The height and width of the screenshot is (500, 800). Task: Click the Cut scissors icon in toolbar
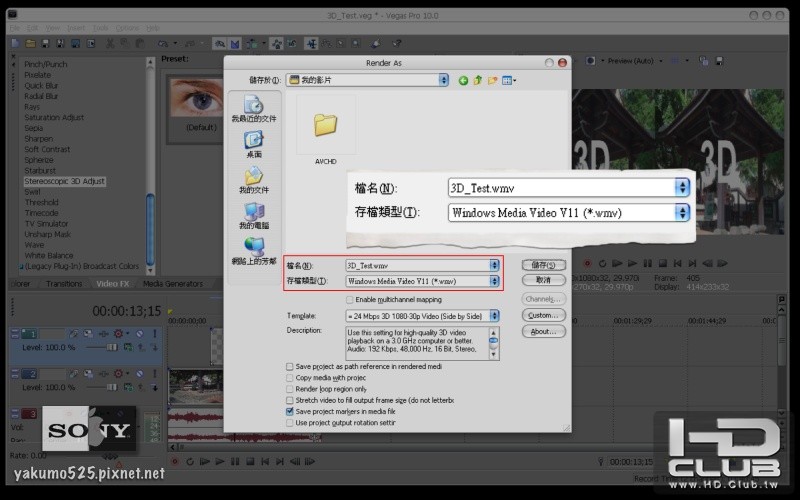coord(110,44)
